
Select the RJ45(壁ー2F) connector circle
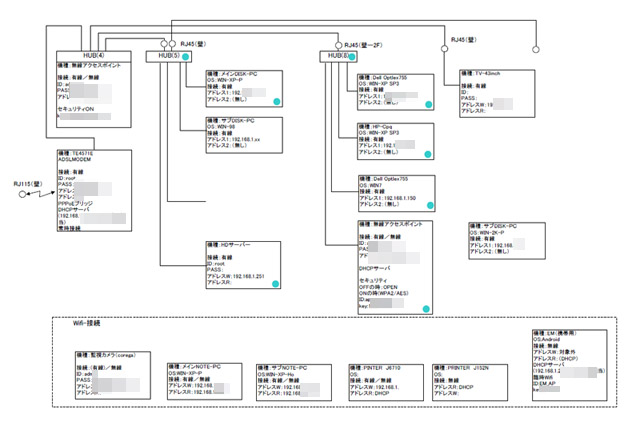click(x=338, y=45)
